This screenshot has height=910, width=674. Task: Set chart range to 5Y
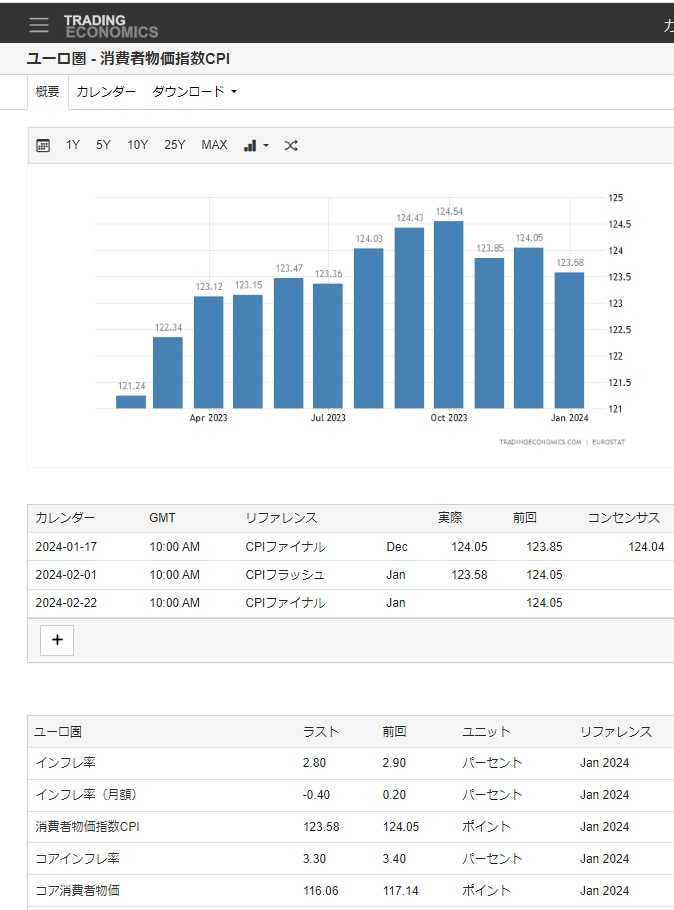[103, 146]
